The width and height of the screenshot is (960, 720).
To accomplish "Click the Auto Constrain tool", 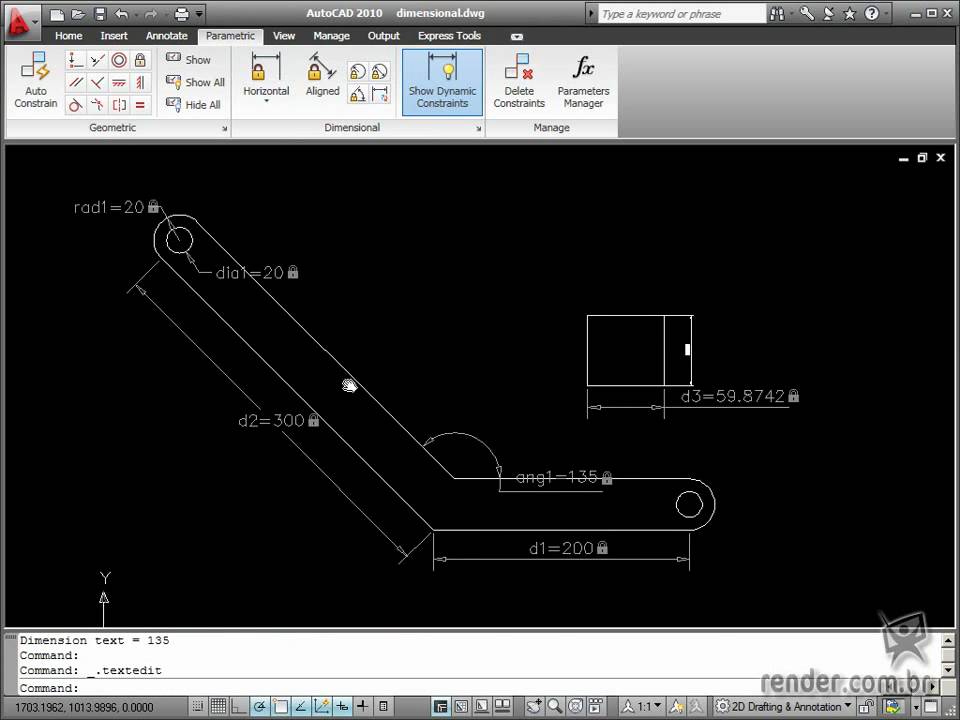I will [x=35, y=81].
